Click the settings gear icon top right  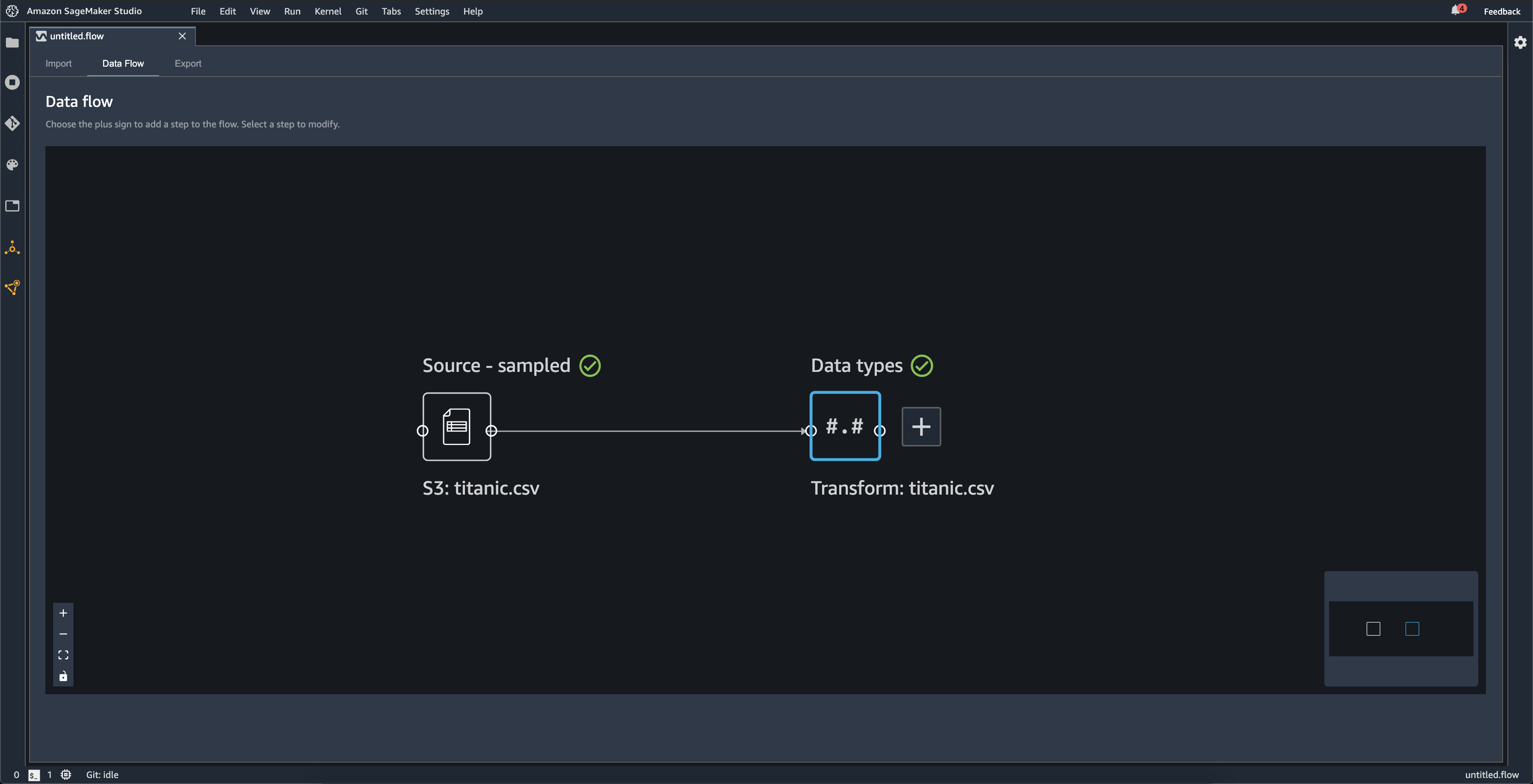[1519, 42]
